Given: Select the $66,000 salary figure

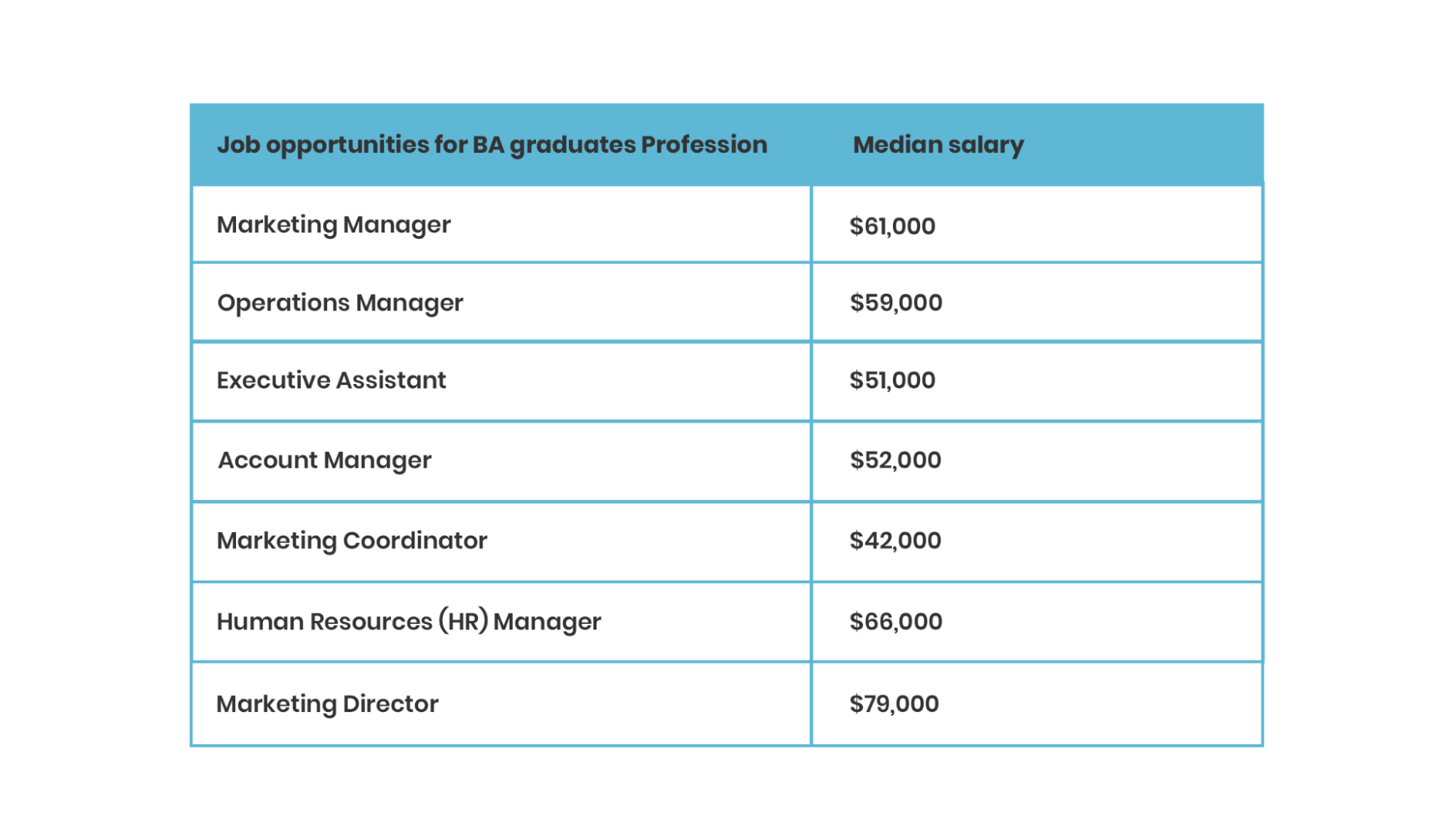Looking at the screenshot, I should [x=896, y=622].
